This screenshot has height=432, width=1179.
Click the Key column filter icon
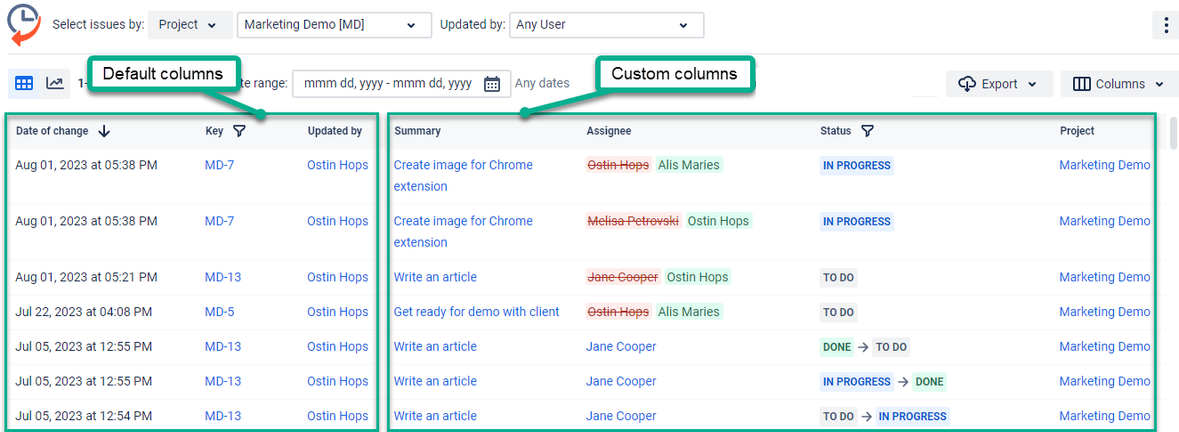point(239,131)
